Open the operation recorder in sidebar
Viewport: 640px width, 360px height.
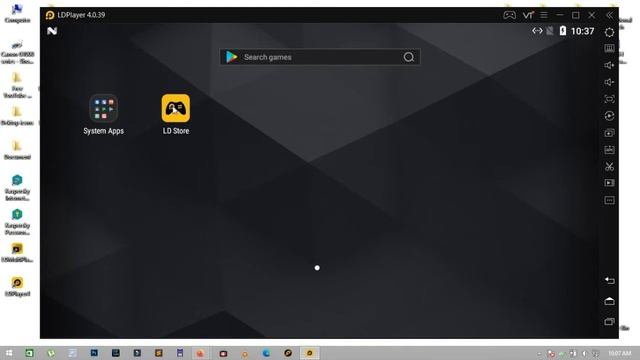click(609, 116)
